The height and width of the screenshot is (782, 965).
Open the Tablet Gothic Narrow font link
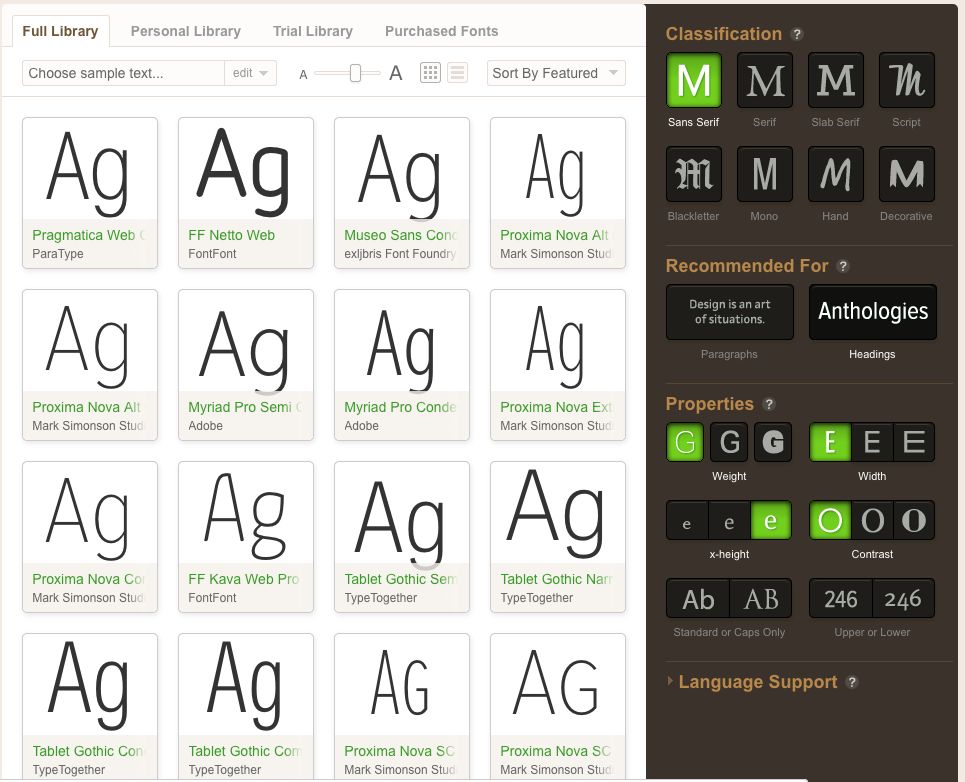[x=556, y=579]
